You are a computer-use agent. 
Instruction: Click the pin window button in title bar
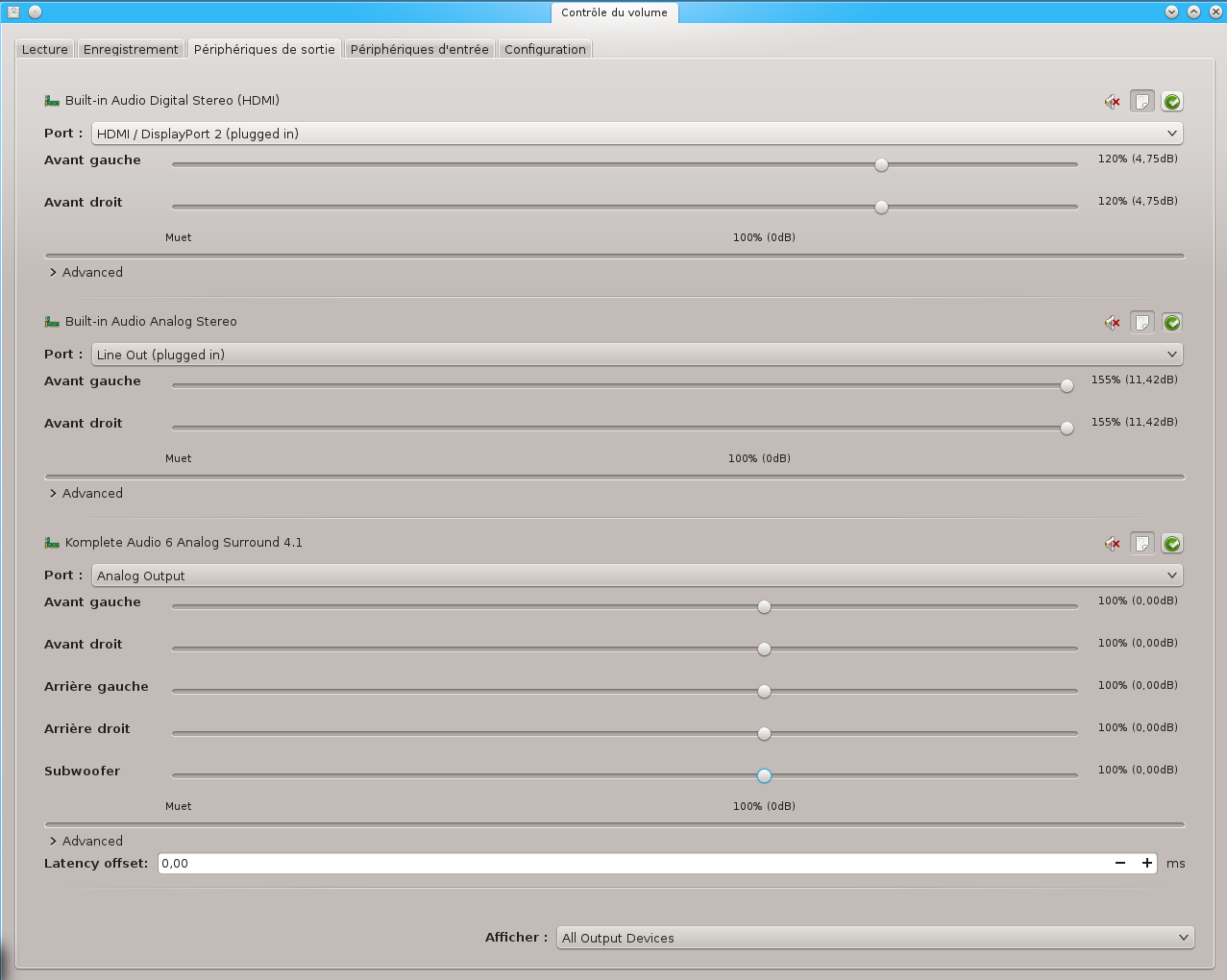(35, 12)
